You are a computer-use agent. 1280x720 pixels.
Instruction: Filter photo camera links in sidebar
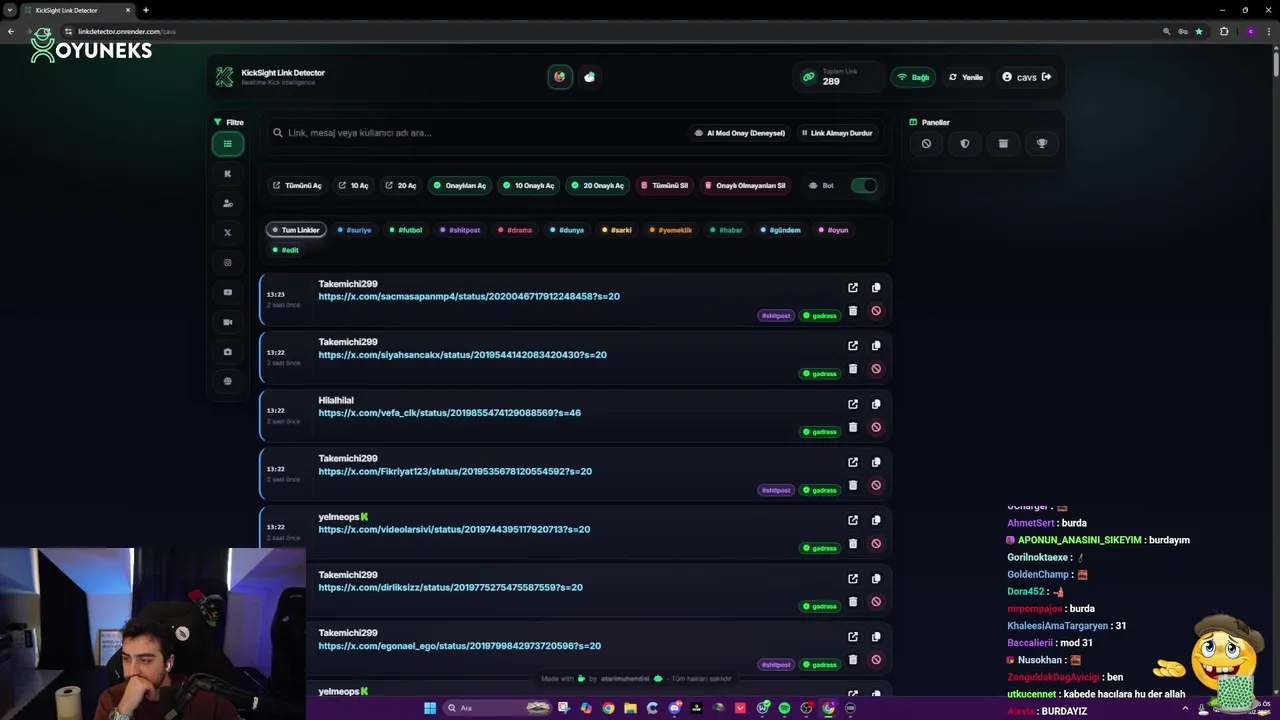[x=228, y=352]
